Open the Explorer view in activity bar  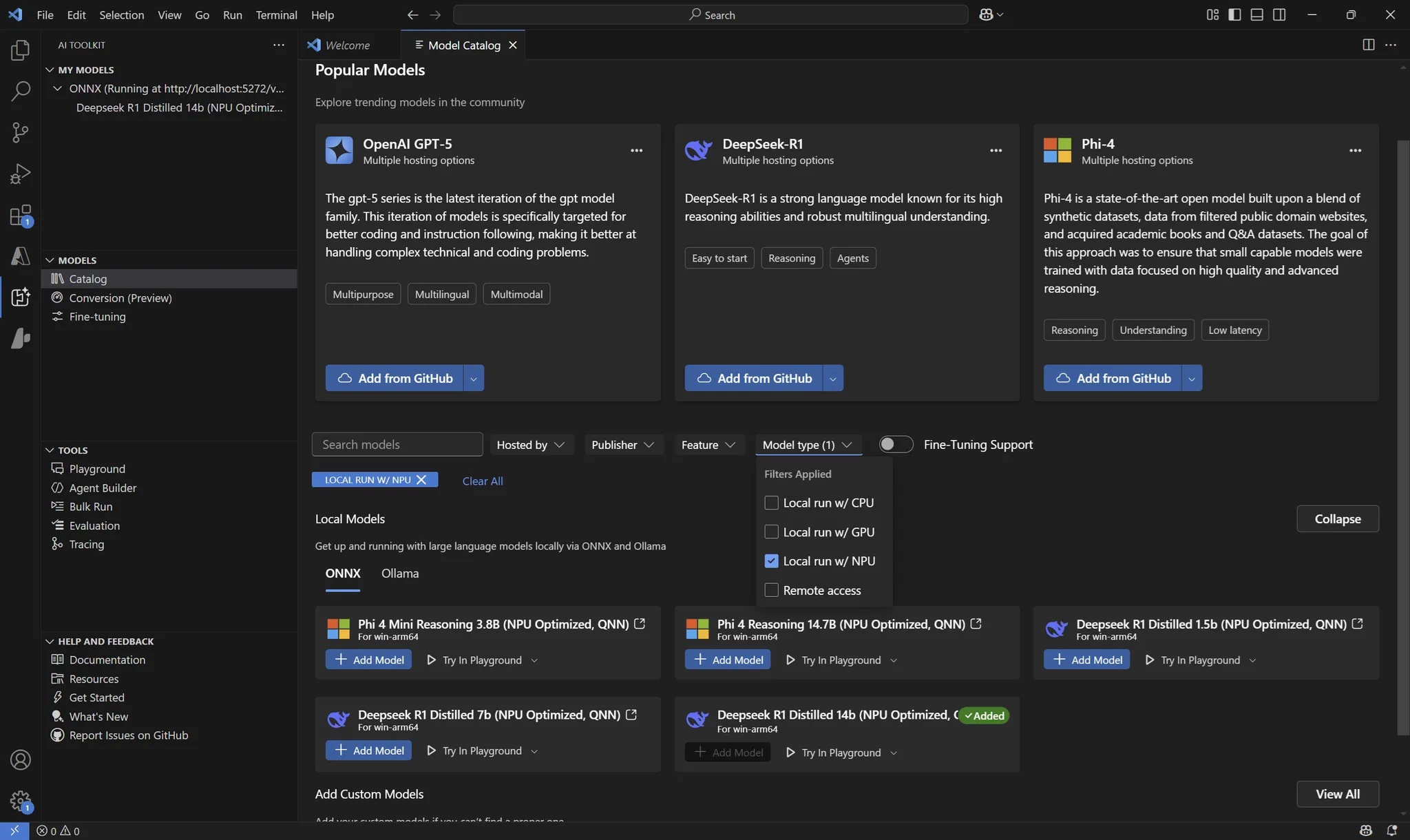20,50
